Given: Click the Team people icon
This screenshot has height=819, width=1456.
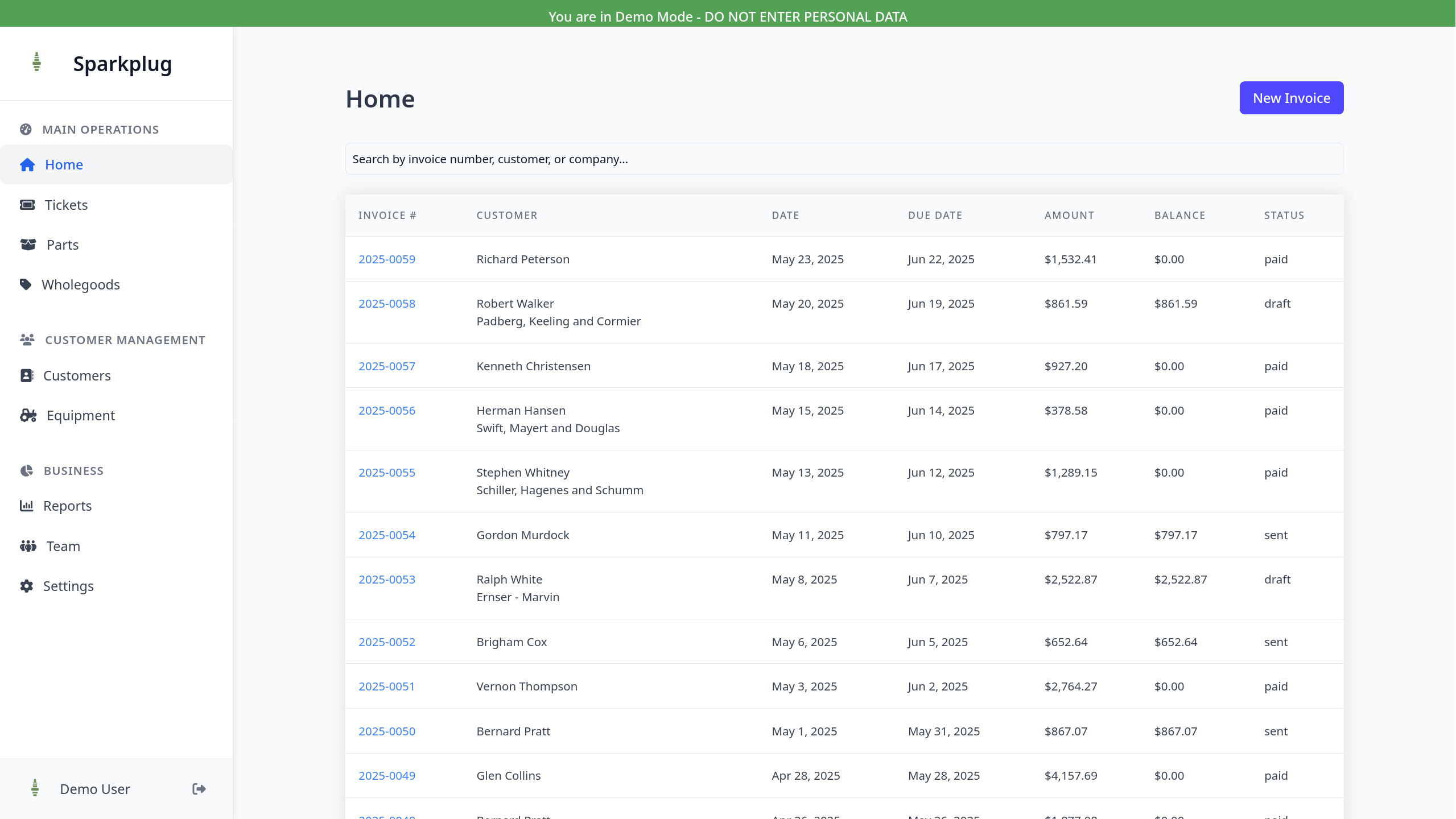Looking at the screenshot, I should click(x=28, y=546).
